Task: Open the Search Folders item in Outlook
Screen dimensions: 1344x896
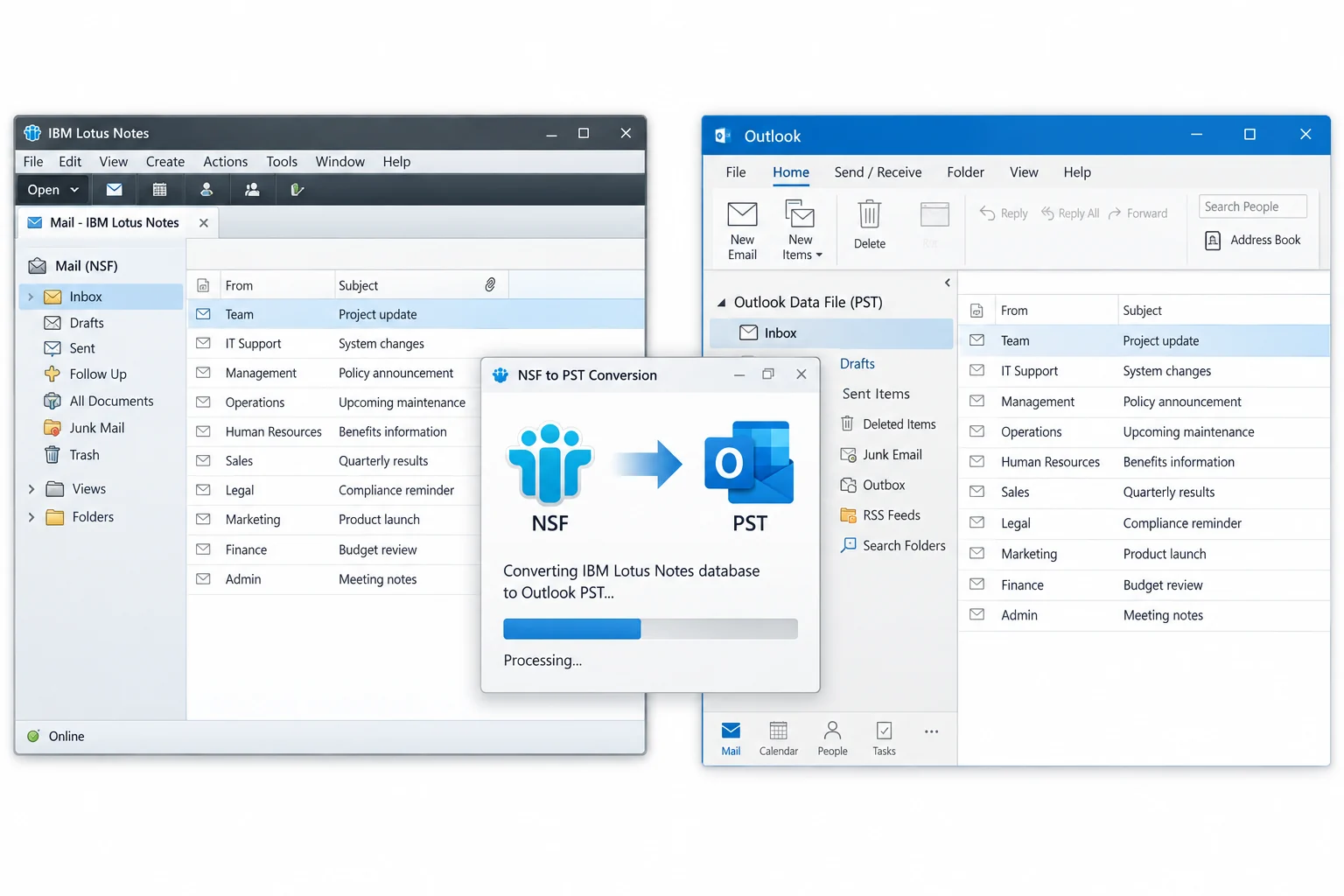Action: pos(893,546)
